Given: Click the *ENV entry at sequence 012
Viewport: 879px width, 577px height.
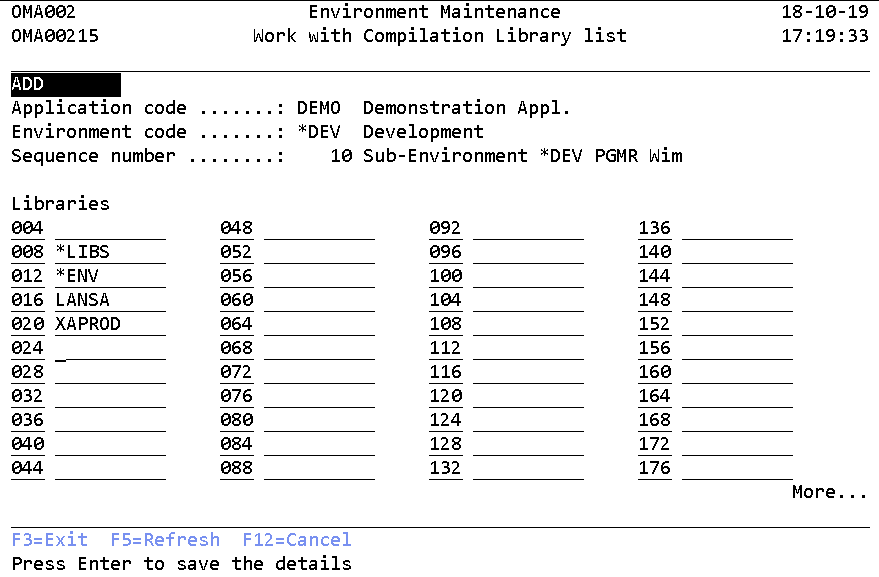Looking at the screenshot, I should tap(110, 277).
